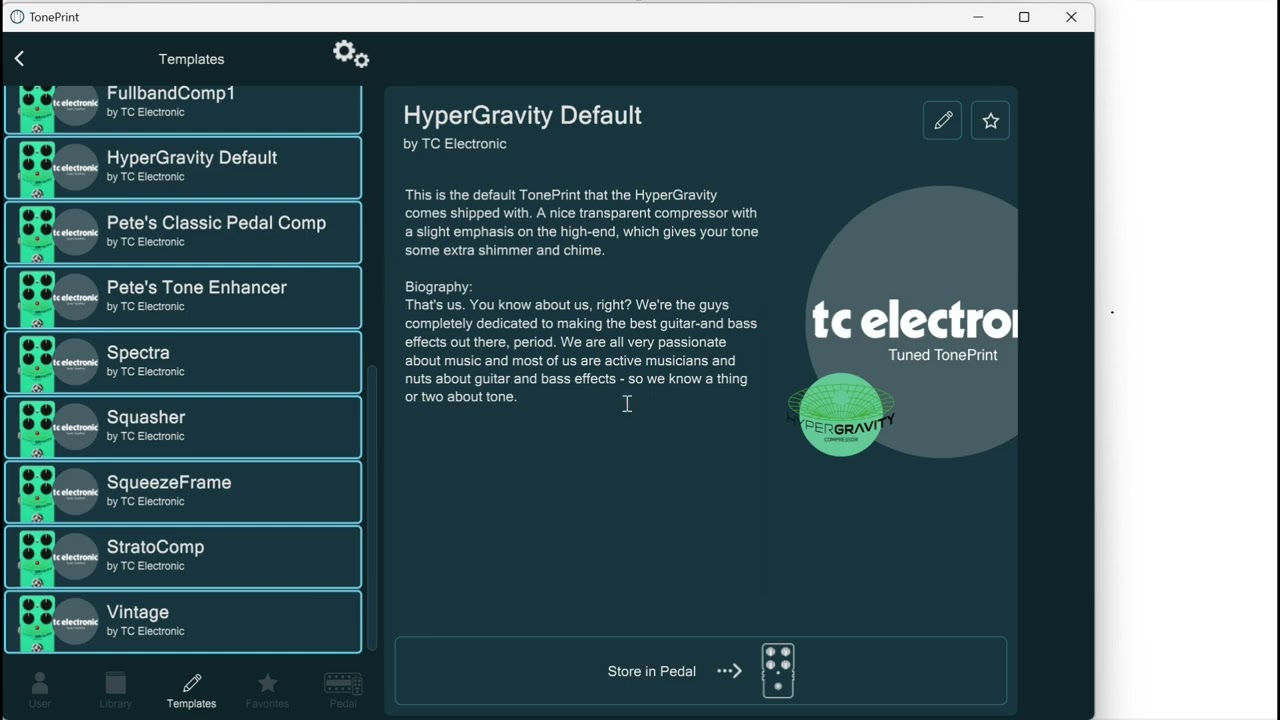Open settings via the gears icon
The height and width of the screenshot is (720, 1280).
point(351,55)
